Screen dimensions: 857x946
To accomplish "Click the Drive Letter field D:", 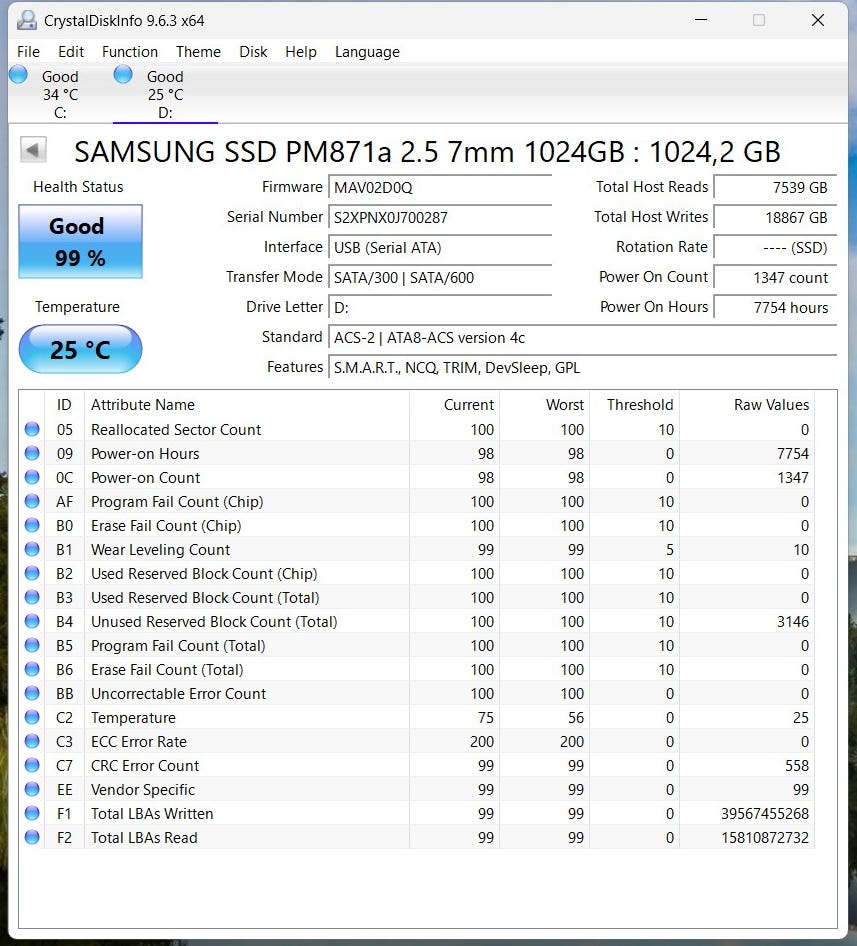I will tap(440, 308).
